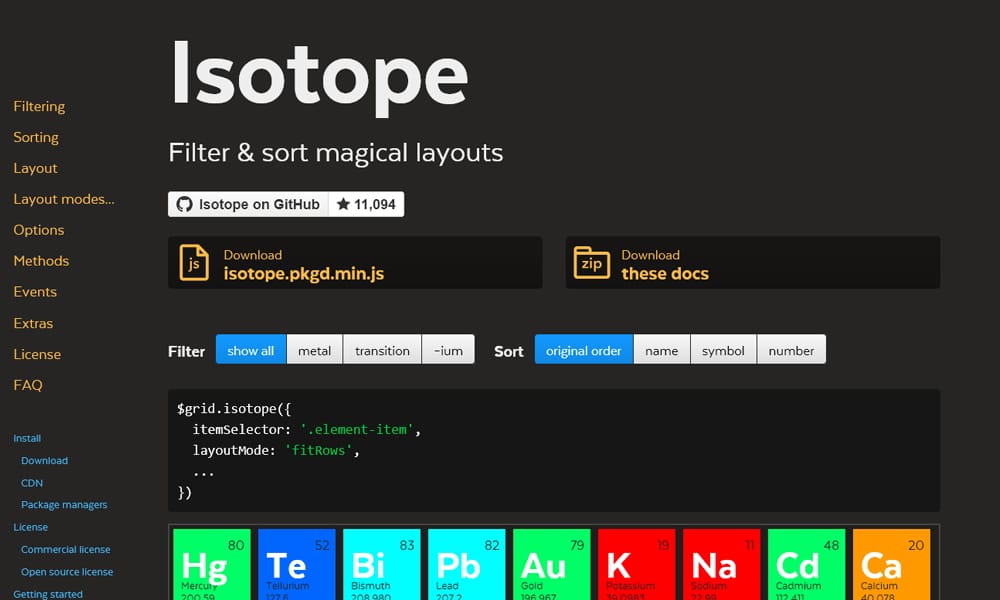
Task: Click the red K Potassium tile
Action: tap(636, 565)
